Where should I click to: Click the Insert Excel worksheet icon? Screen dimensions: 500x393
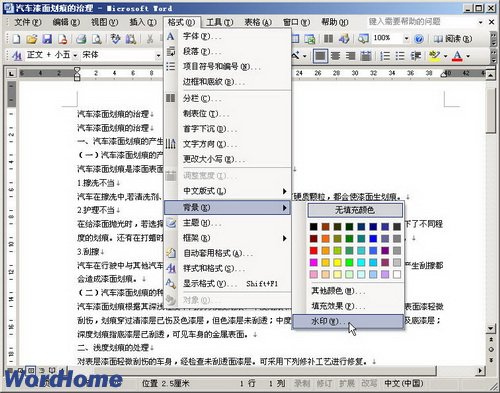click(x=310, y=39)
